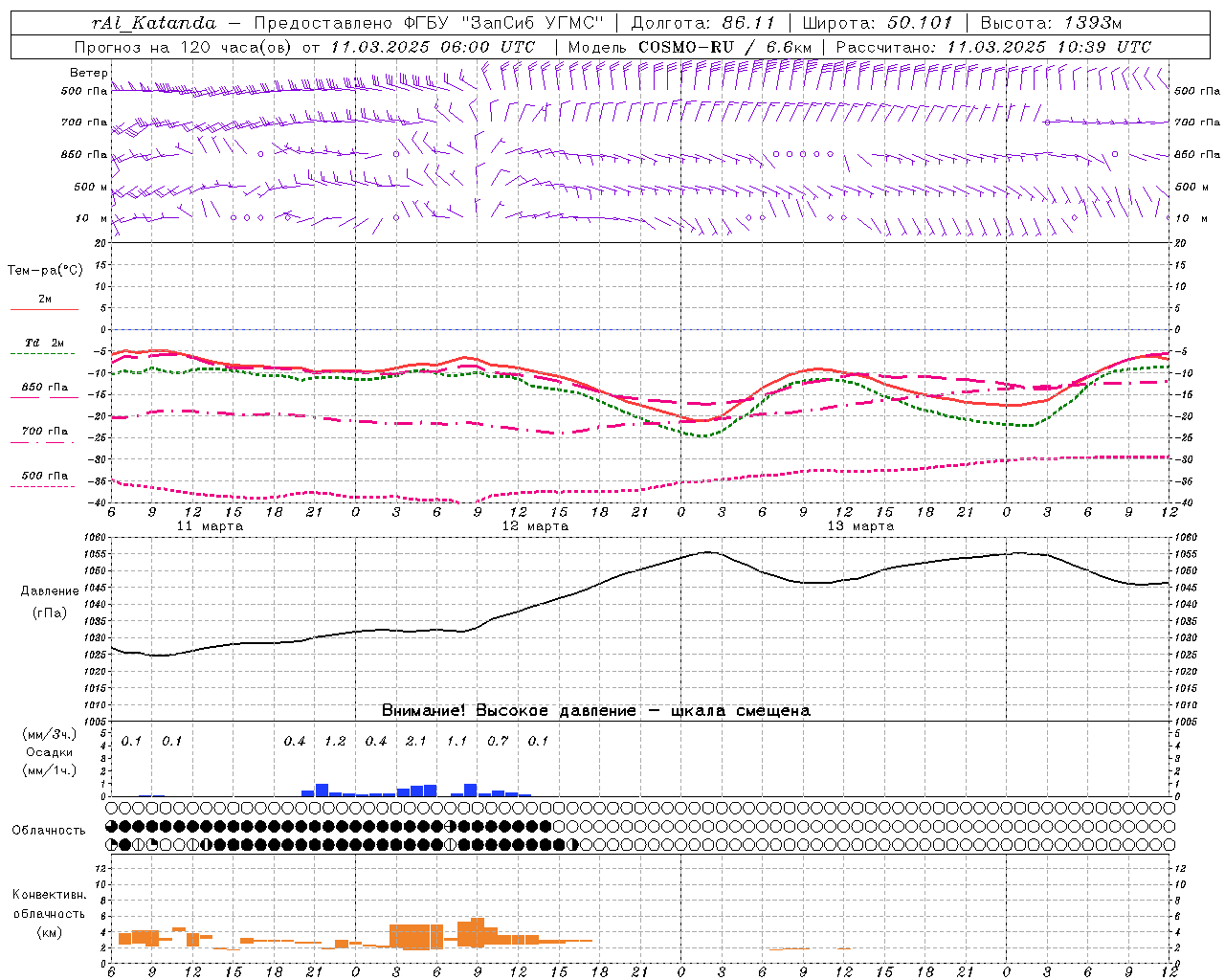Click the 2.1 precipitation value
Image resolution: width=1225 pixels, height=980 pixels.
[x=416, y=741]
